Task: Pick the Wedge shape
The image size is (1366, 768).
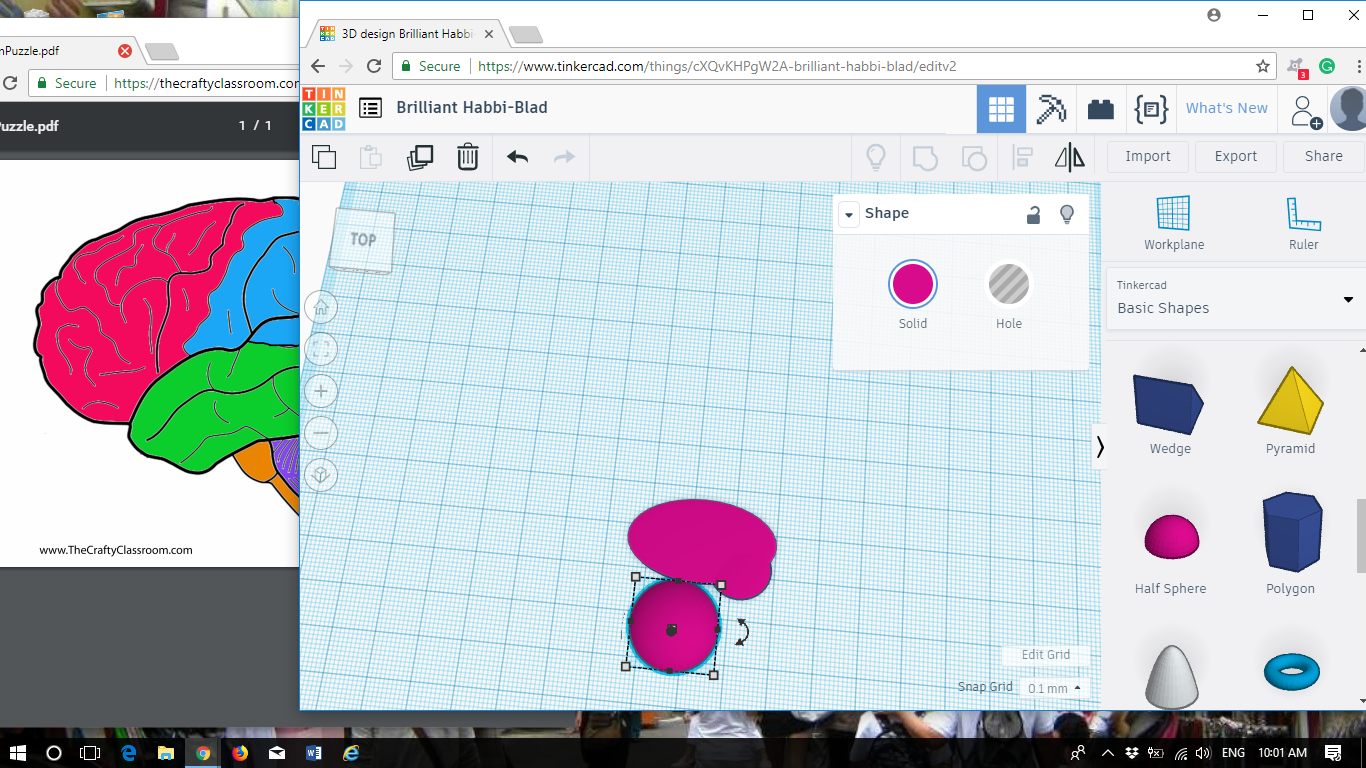Action: [x=1169, y=404]
